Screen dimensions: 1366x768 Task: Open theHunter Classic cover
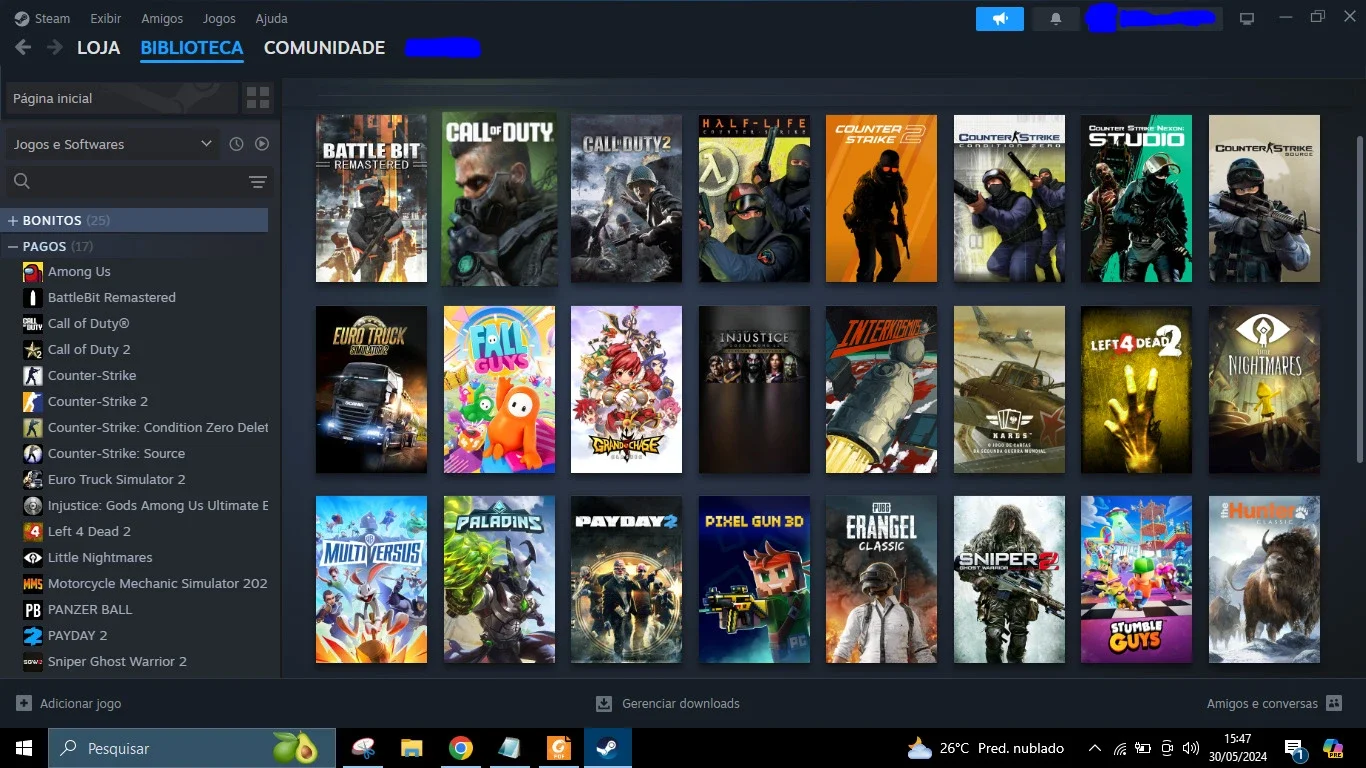pos(1264,579)
